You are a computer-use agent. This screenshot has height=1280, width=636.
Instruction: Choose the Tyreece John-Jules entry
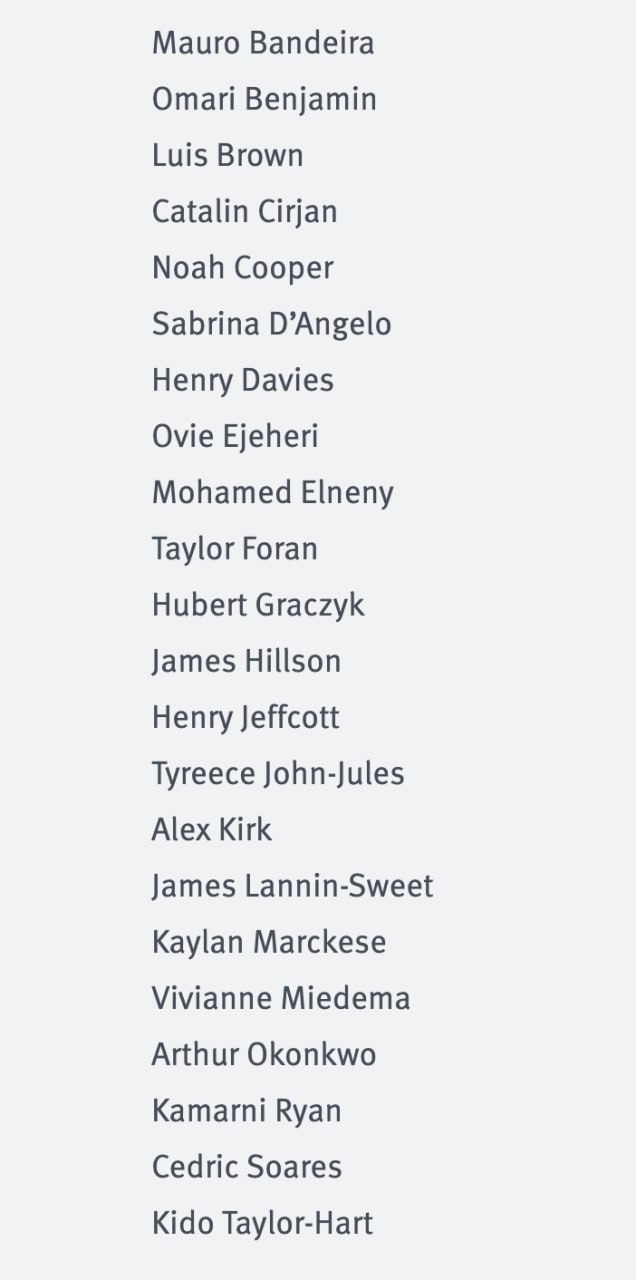[x=278, y=773]
